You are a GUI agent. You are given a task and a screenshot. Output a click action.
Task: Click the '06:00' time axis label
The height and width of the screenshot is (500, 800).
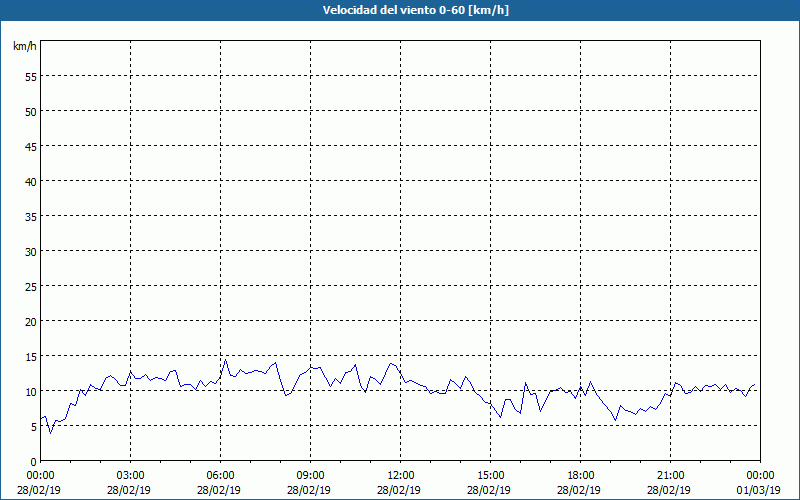[x=220, y=476]
